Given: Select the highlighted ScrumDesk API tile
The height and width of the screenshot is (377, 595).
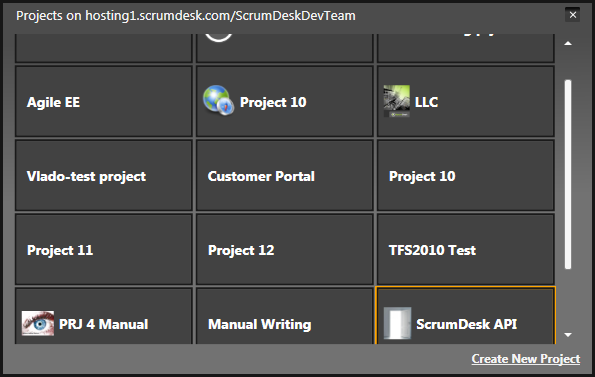Looking at the screenshot, I should [x=466, y=316].
